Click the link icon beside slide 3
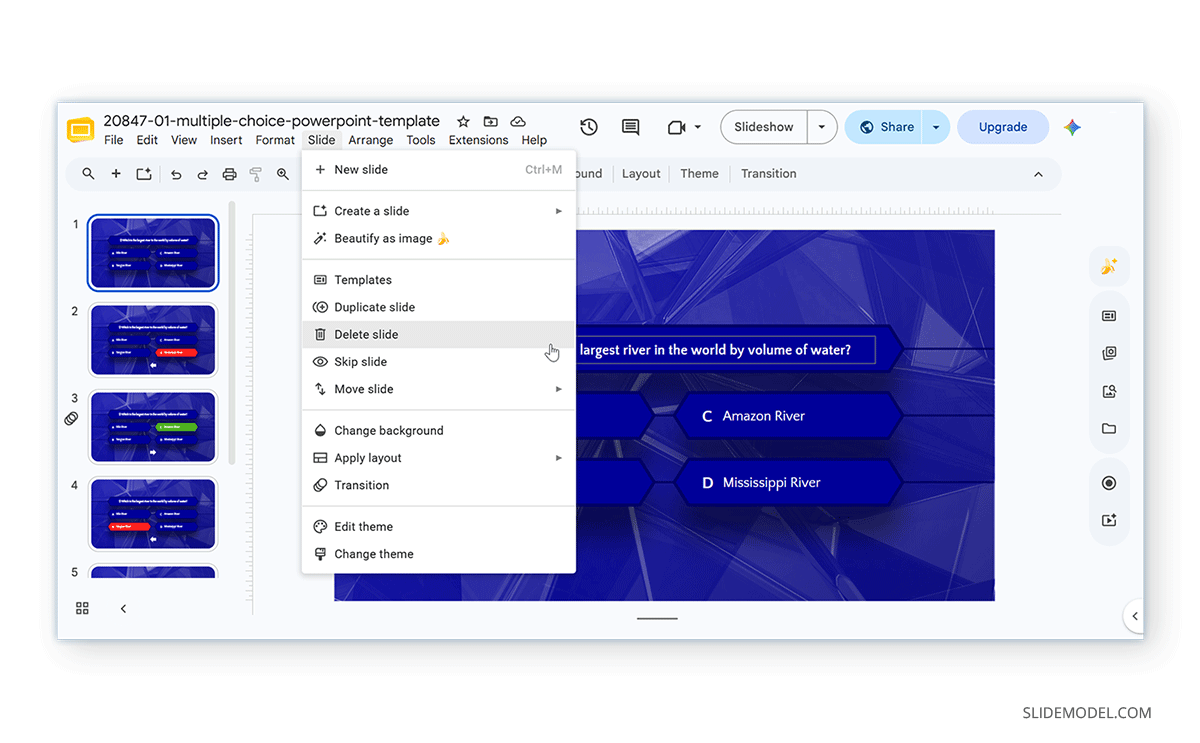 pyautogui.click(x=71, y=419)
